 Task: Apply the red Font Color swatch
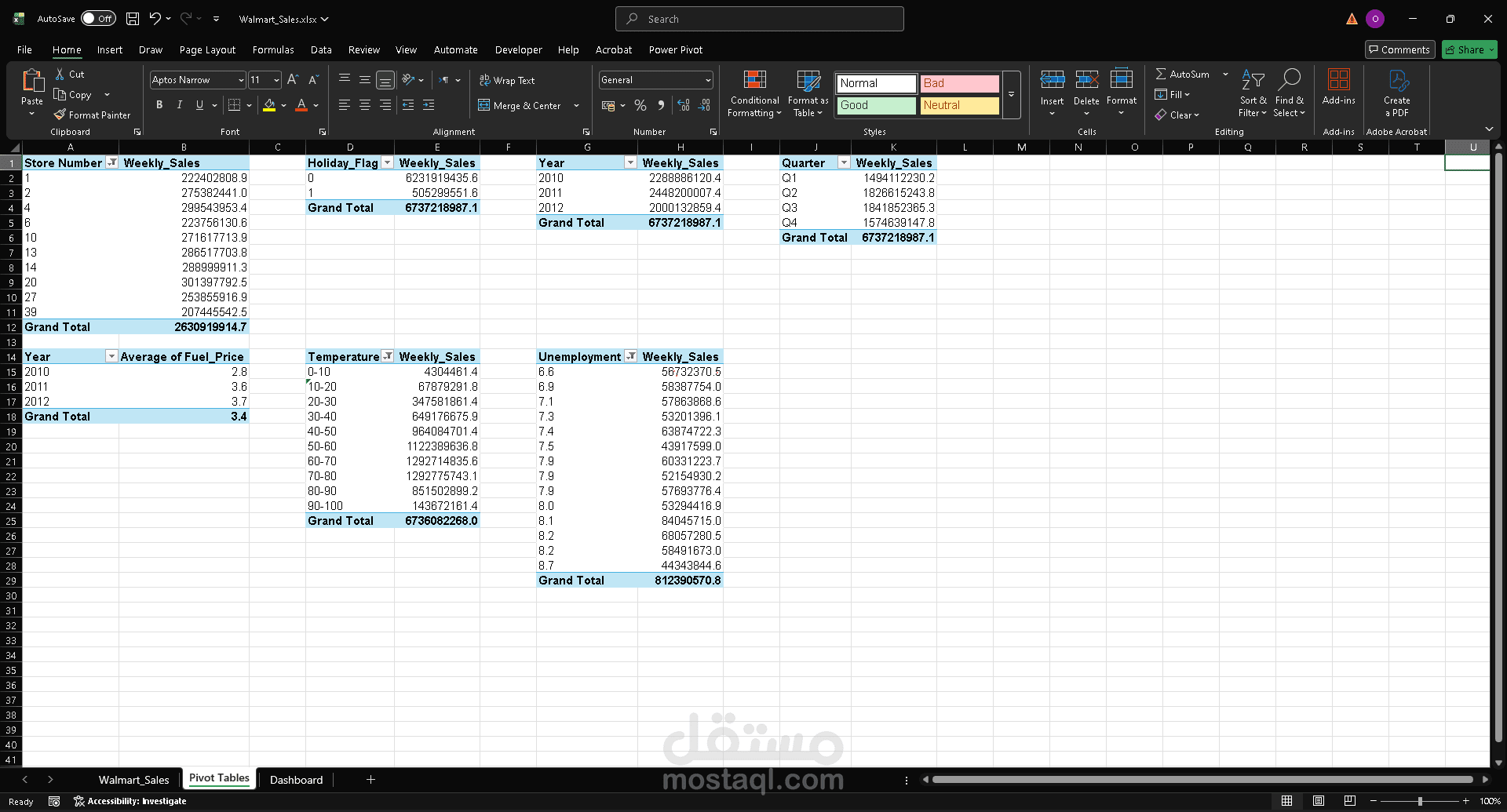301,105
